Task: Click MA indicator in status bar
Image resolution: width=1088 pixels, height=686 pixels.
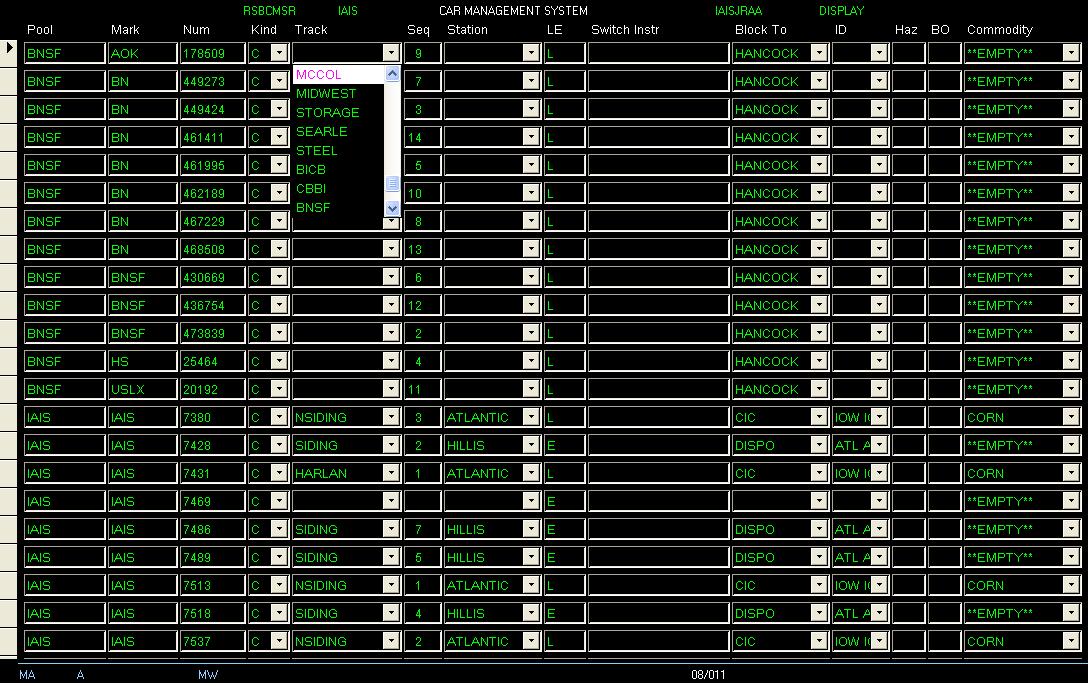Action: point(27,674)
